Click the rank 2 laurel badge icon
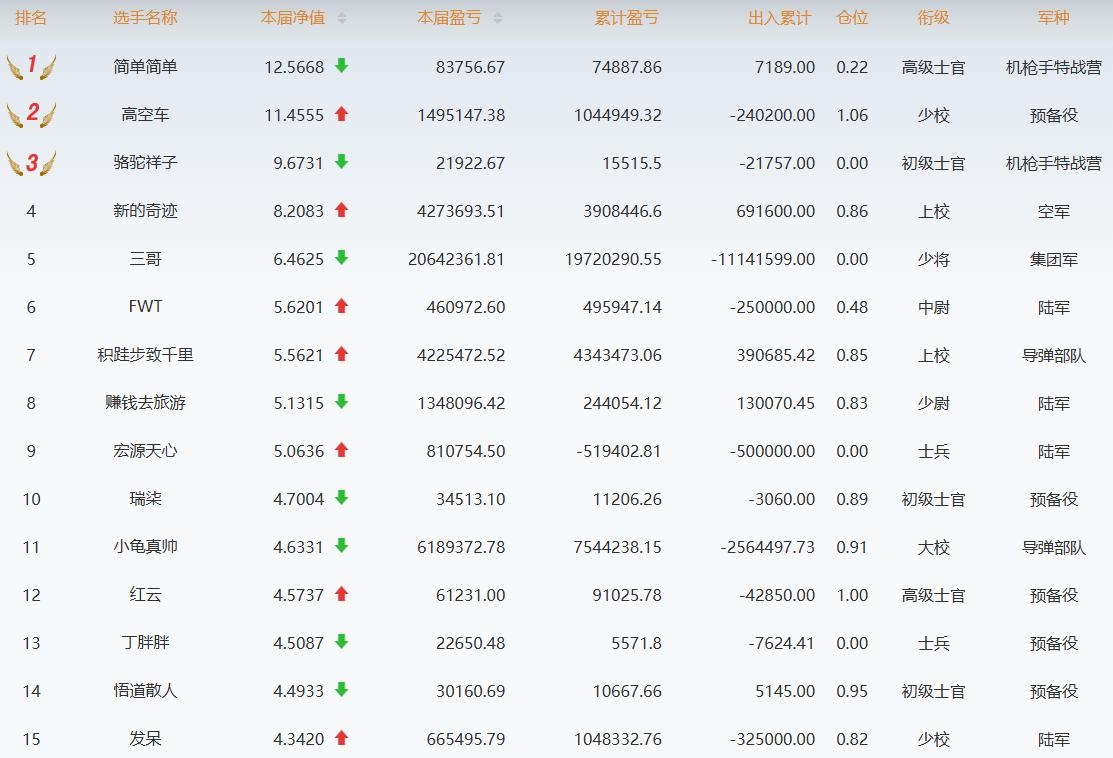 click(31, 115)
